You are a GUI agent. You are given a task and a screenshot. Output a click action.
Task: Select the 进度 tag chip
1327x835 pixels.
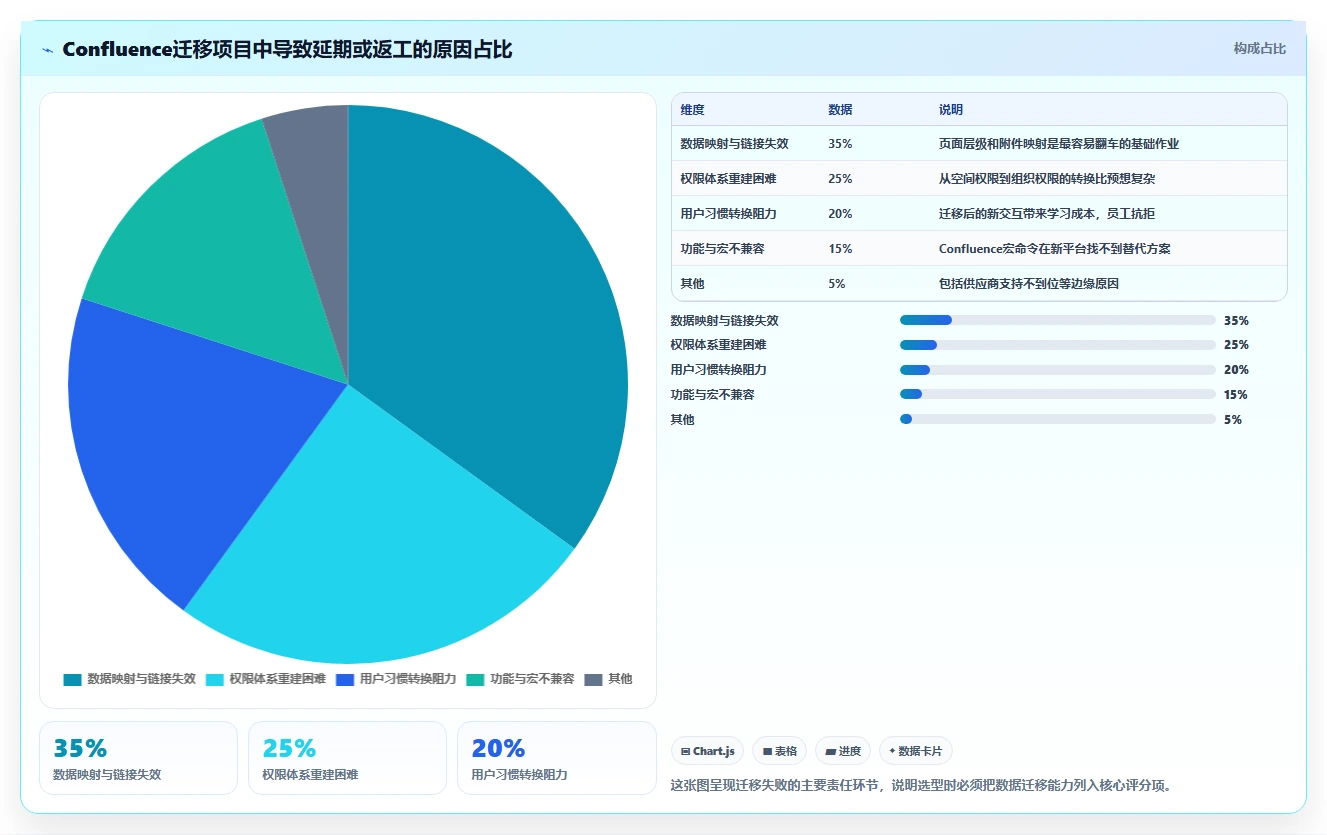(x=843, y=751)
